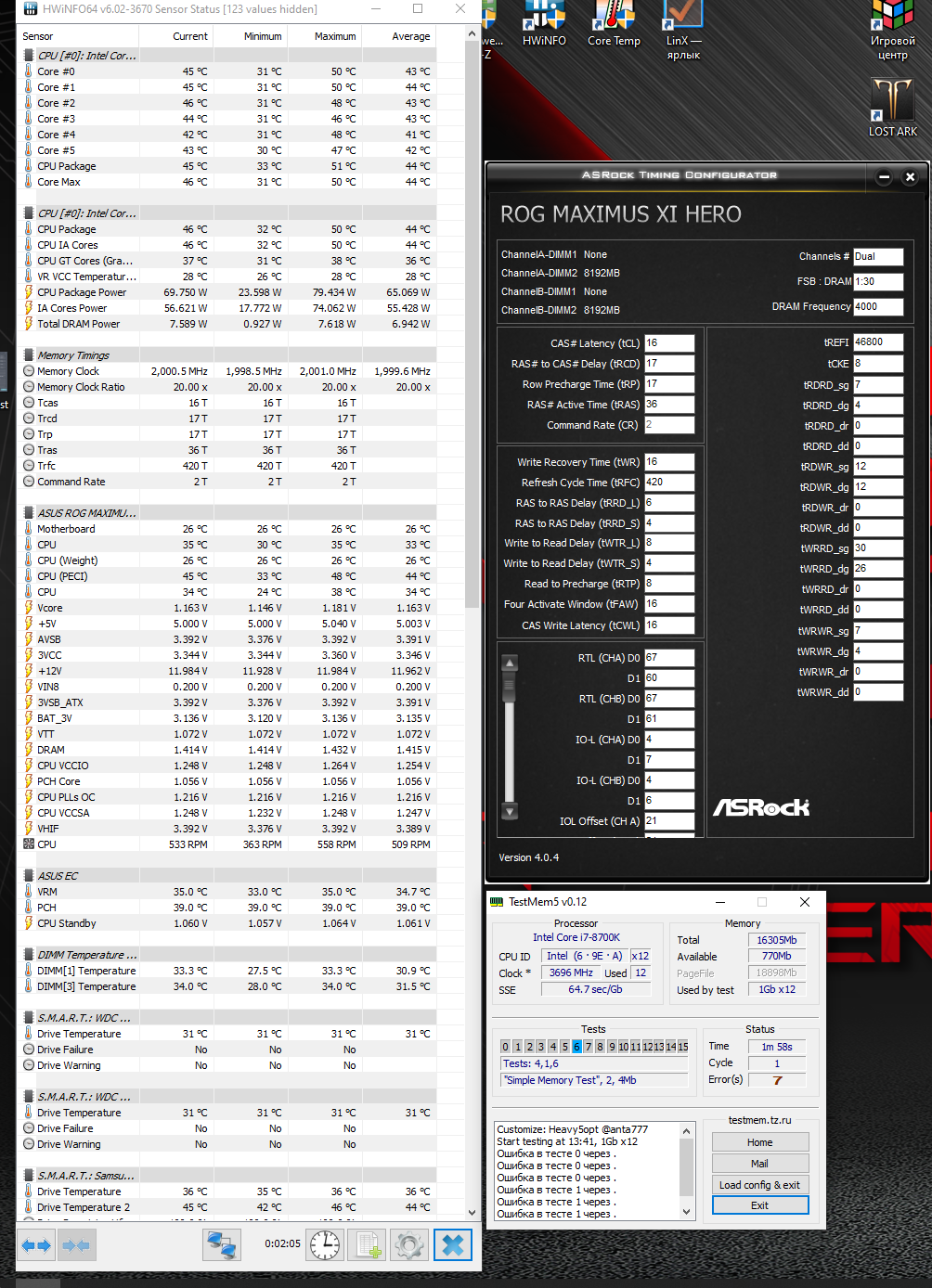This screenshot has width=932, height=1288.
Task: Click the icon of Memory Timings group header
Action: (x=29, y=355)
